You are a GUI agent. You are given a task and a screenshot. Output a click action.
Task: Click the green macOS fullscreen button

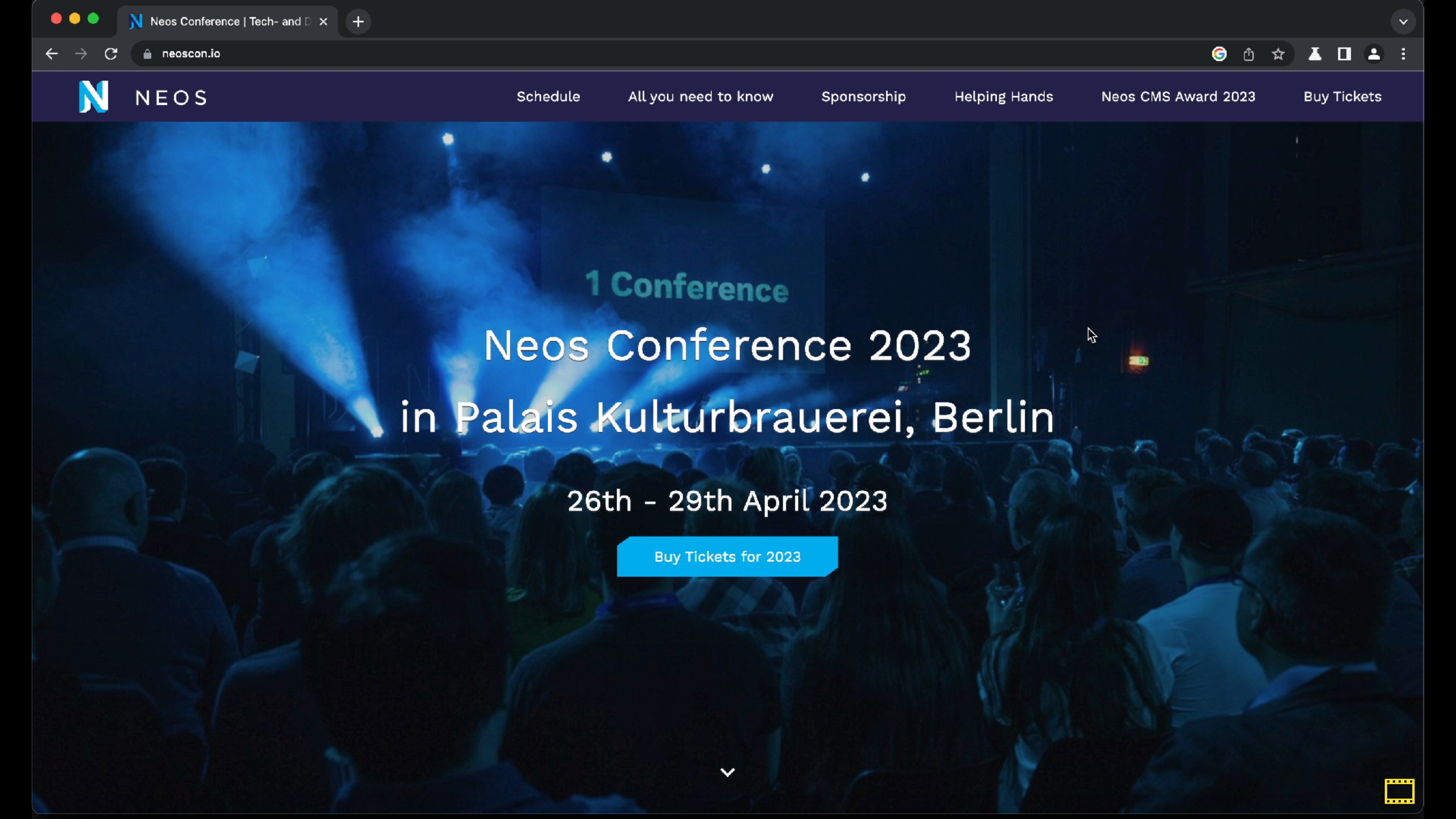93,19
